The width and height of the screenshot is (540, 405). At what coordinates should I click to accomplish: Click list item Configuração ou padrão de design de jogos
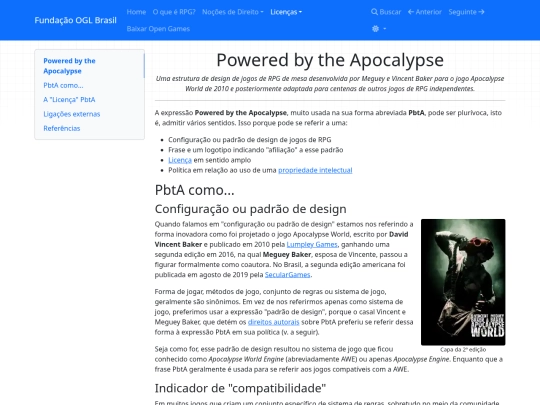pos(250,140)
